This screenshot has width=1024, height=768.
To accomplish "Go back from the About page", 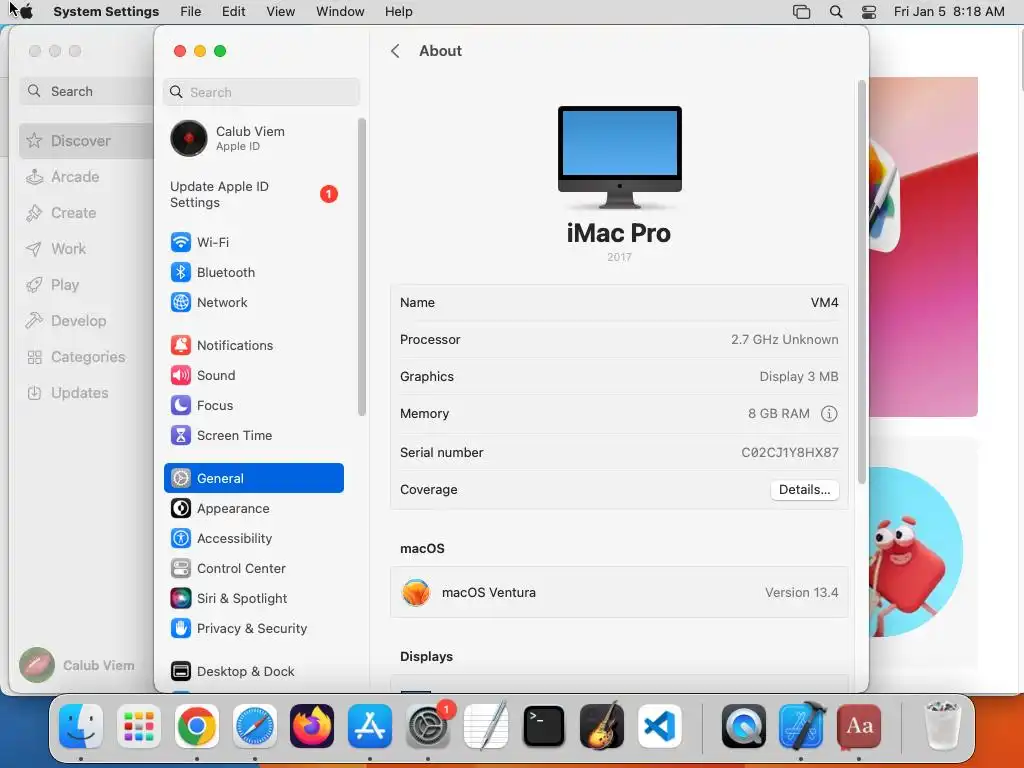I will pos(395,51).
